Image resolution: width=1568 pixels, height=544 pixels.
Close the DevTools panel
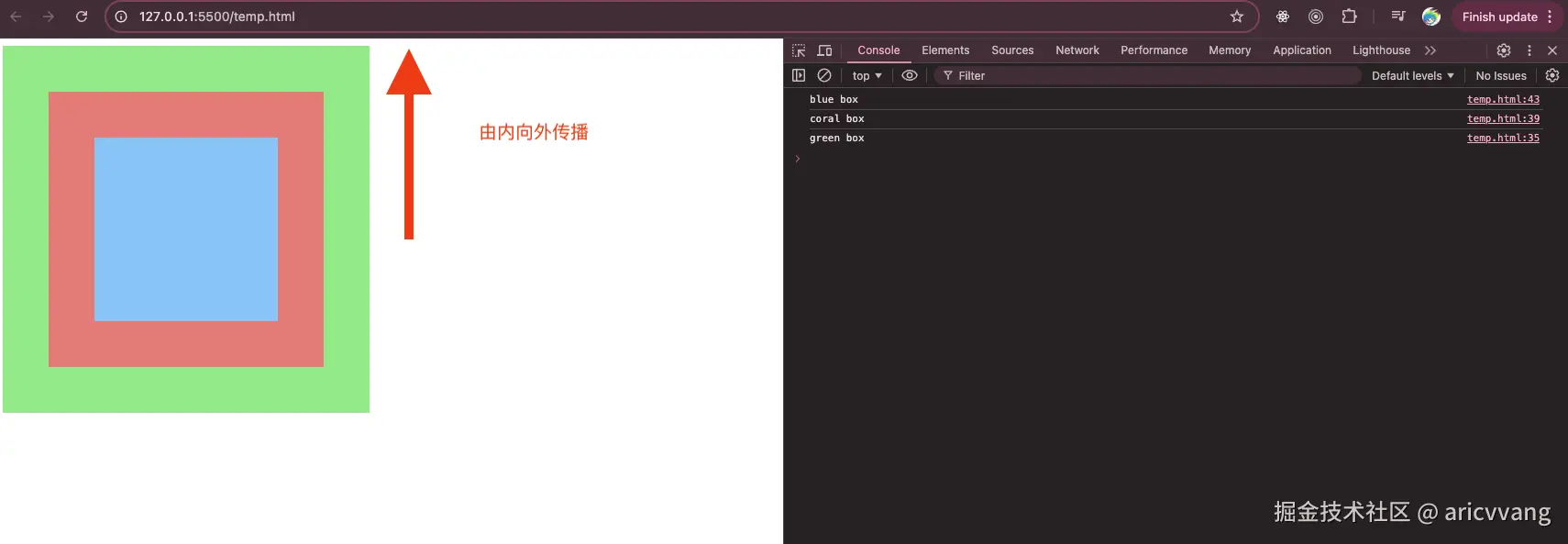tap(1552, 50)
